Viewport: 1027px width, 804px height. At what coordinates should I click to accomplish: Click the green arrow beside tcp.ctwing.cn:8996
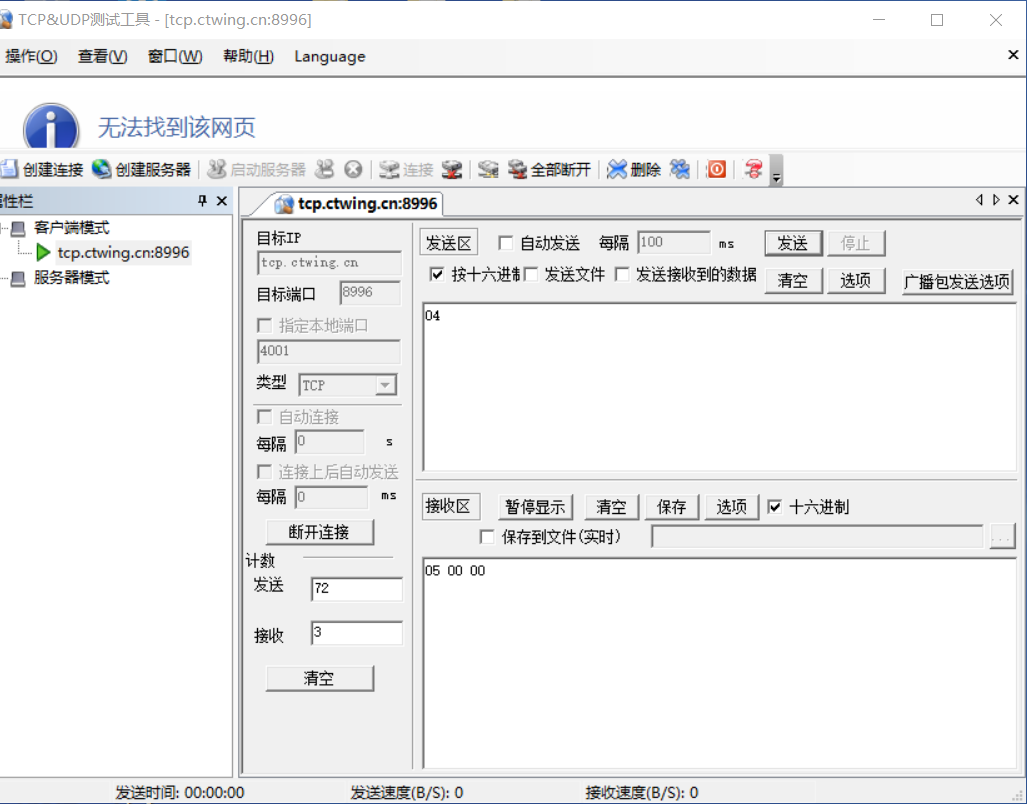[x=45, y=253]
